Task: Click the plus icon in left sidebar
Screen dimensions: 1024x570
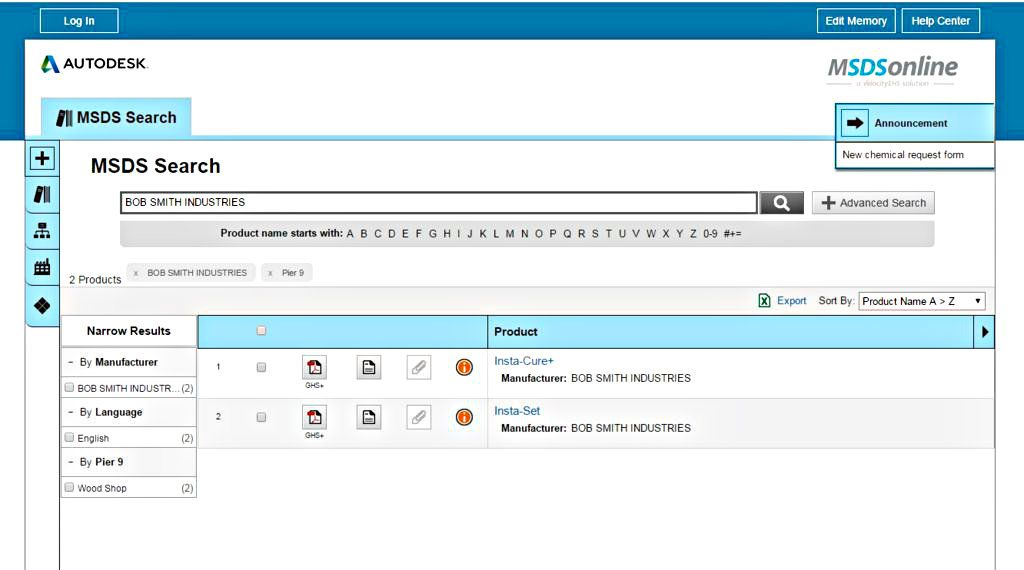Action: (42, 158)
